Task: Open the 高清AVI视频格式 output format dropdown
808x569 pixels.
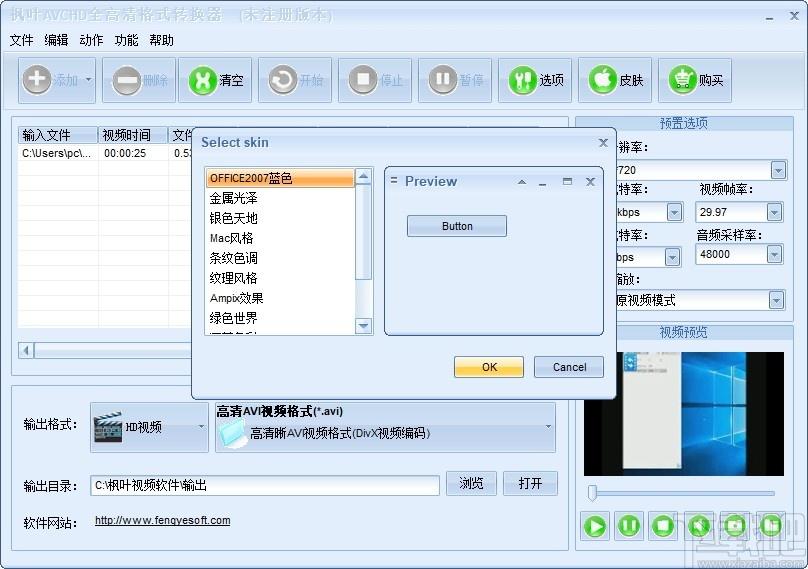Action: [x=548, y=427]
